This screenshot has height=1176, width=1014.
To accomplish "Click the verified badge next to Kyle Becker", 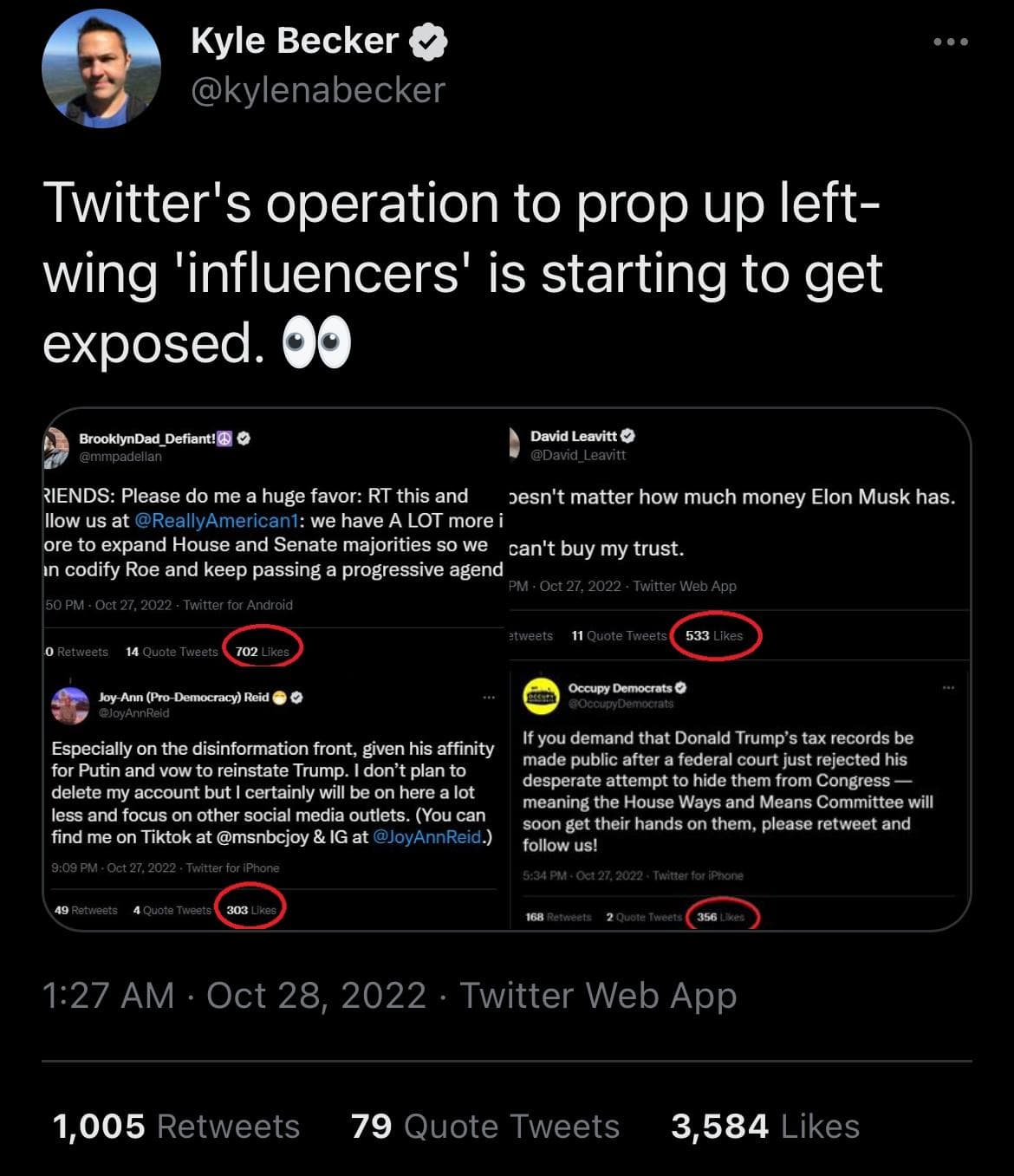I will [427, 42].
